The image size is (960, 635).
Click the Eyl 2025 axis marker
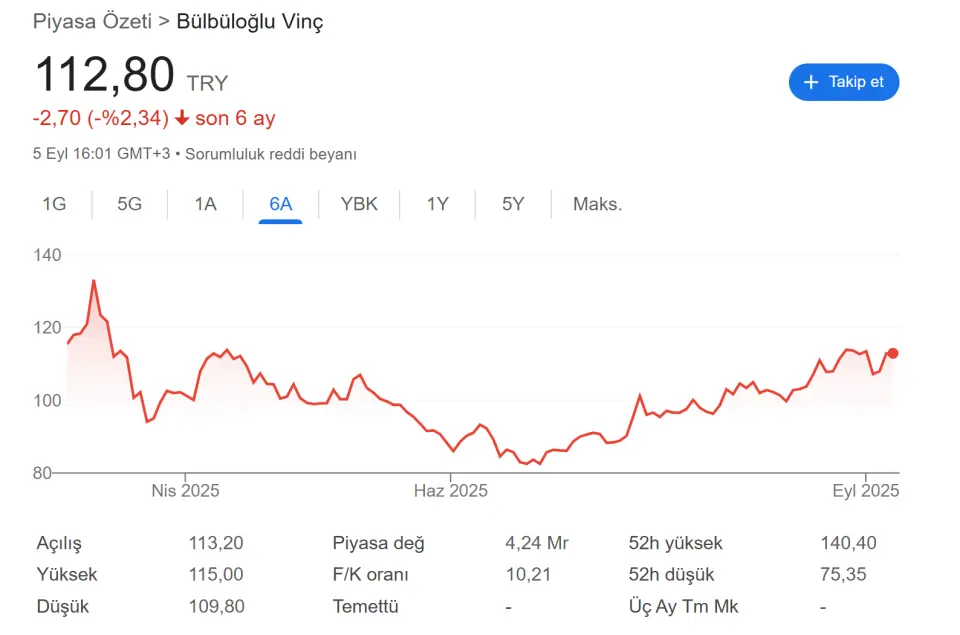865,490
